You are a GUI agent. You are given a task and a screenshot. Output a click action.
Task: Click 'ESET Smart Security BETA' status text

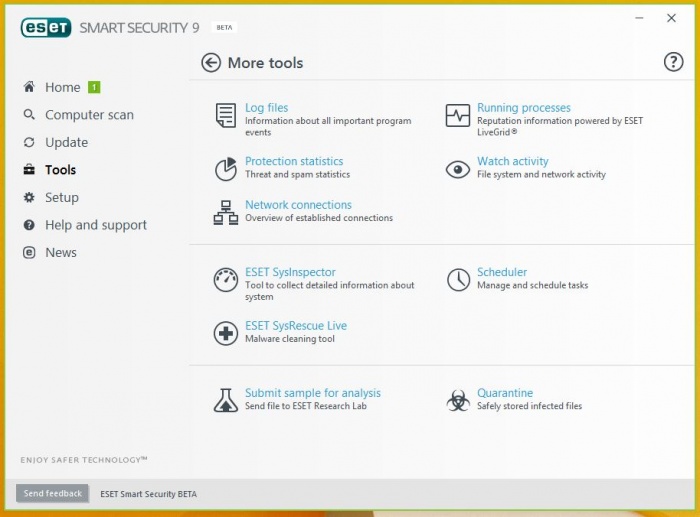pyautogui.click(x=148, y=494)
